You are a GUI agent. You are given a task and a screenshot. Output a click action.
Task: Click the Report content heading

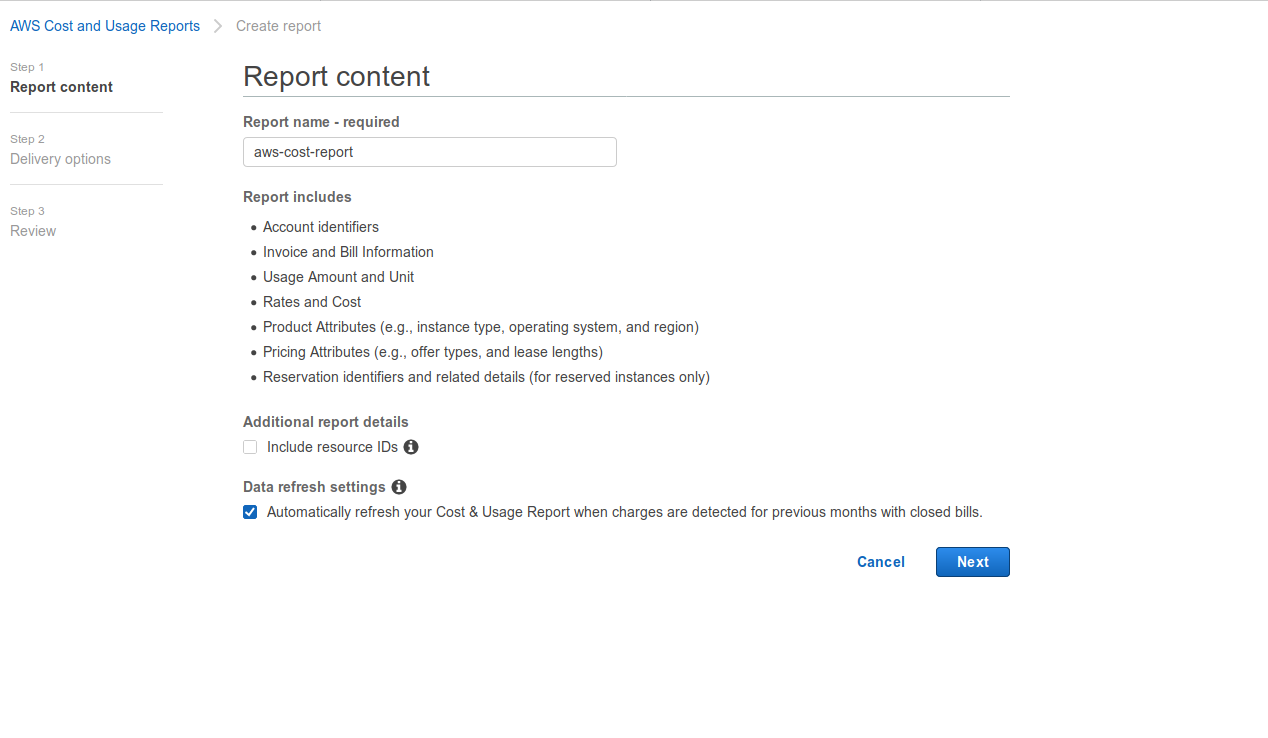[337, 76]
